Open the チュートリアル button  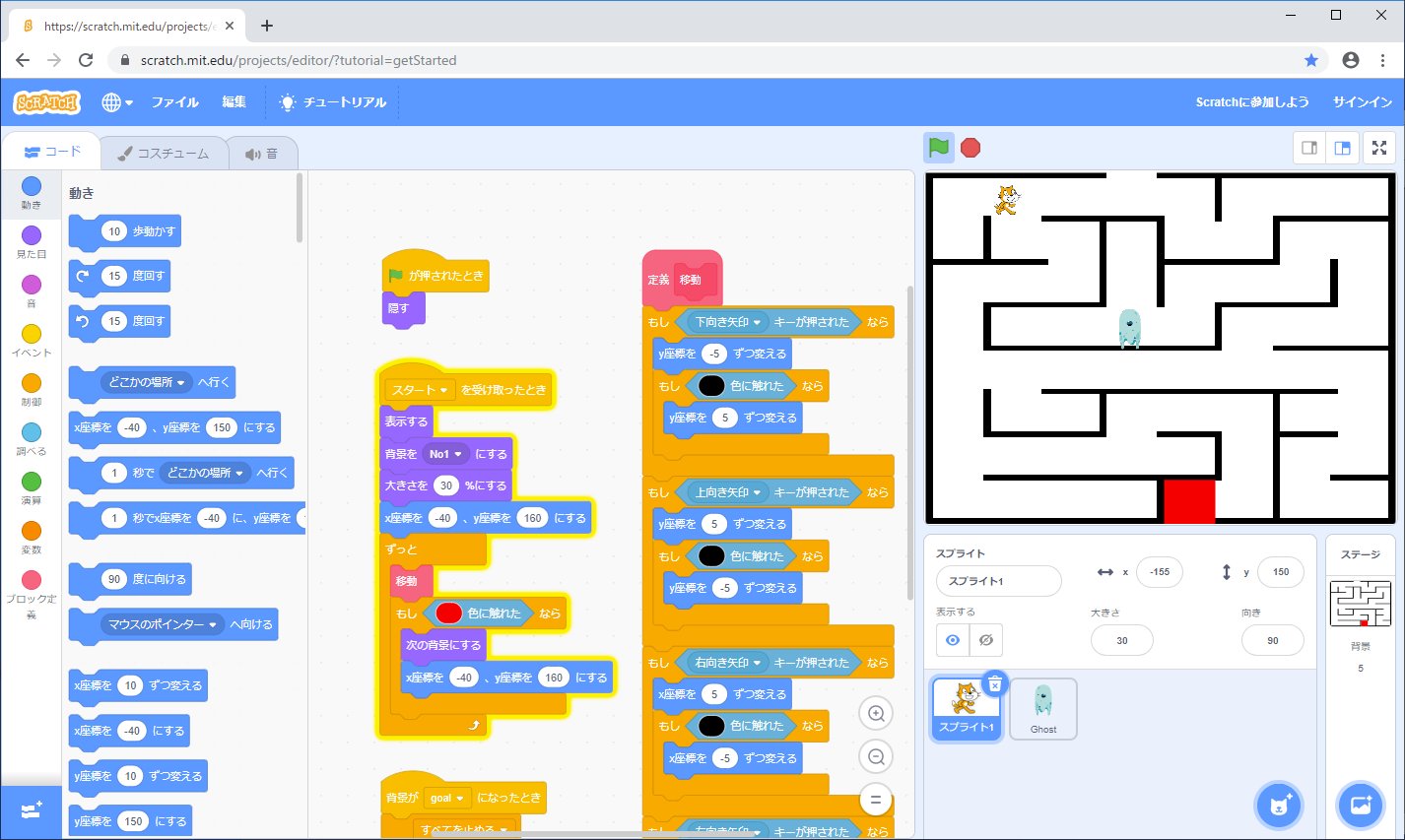tap(334, 102)
